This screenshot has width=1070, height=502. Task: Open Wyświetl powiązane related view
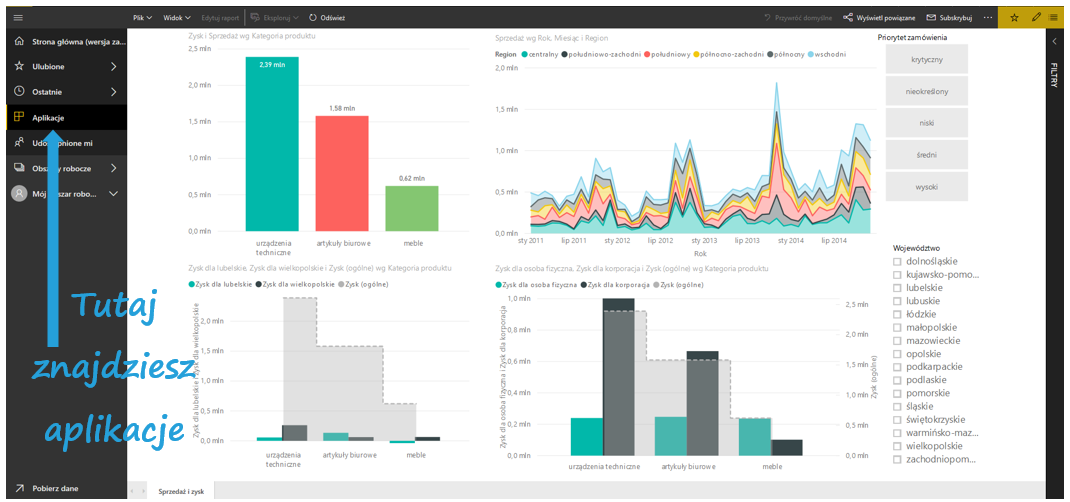(879, 17)
